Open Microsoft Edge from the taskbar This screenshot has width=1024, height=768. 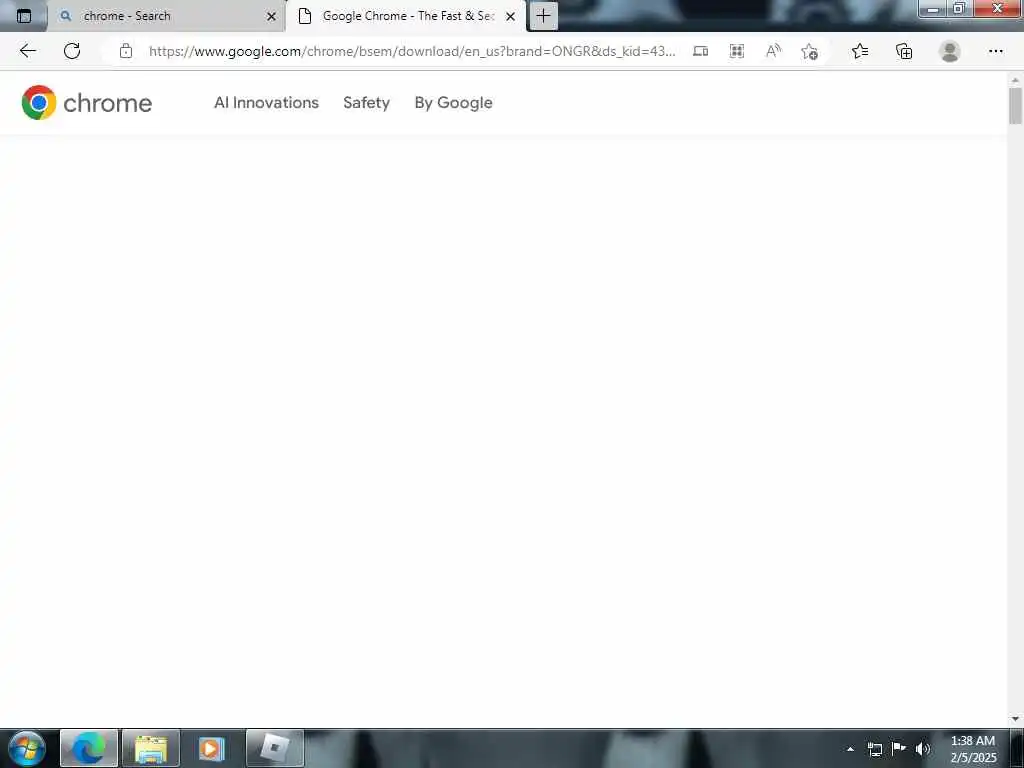89,748
